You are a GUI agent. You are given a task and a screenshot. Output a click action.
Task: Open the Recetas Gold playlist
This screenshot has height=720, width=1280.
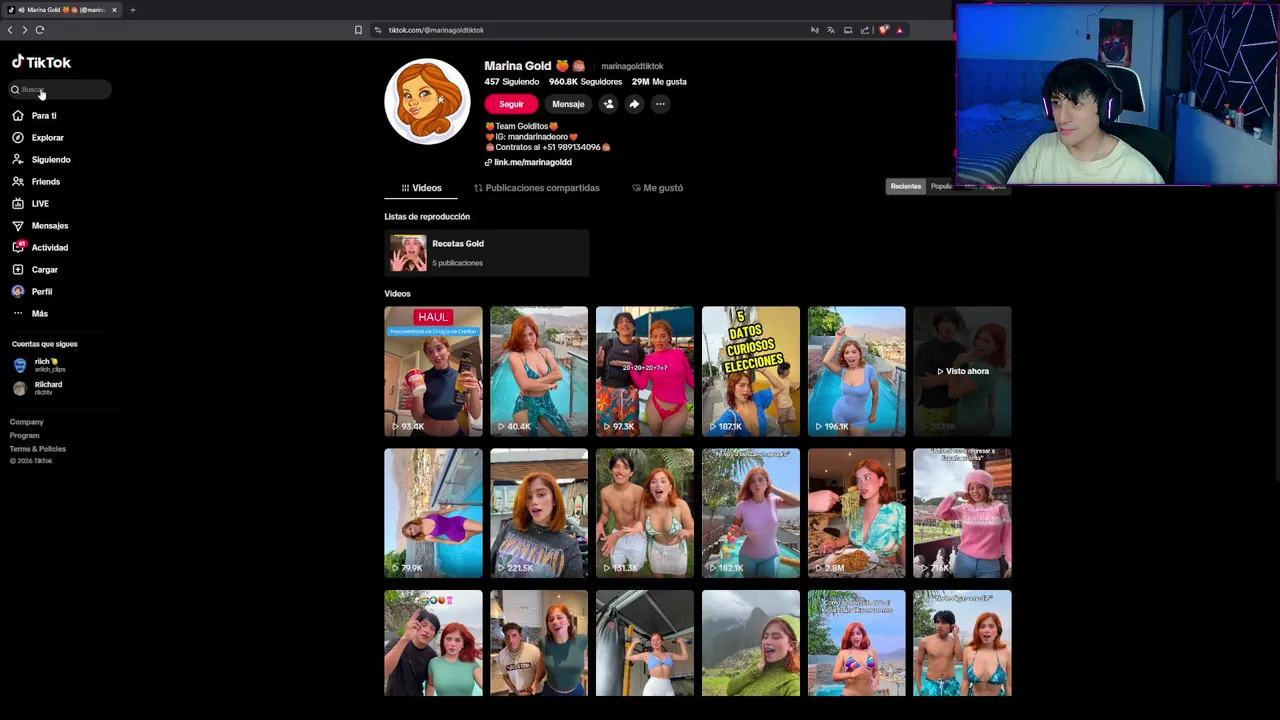487,253
